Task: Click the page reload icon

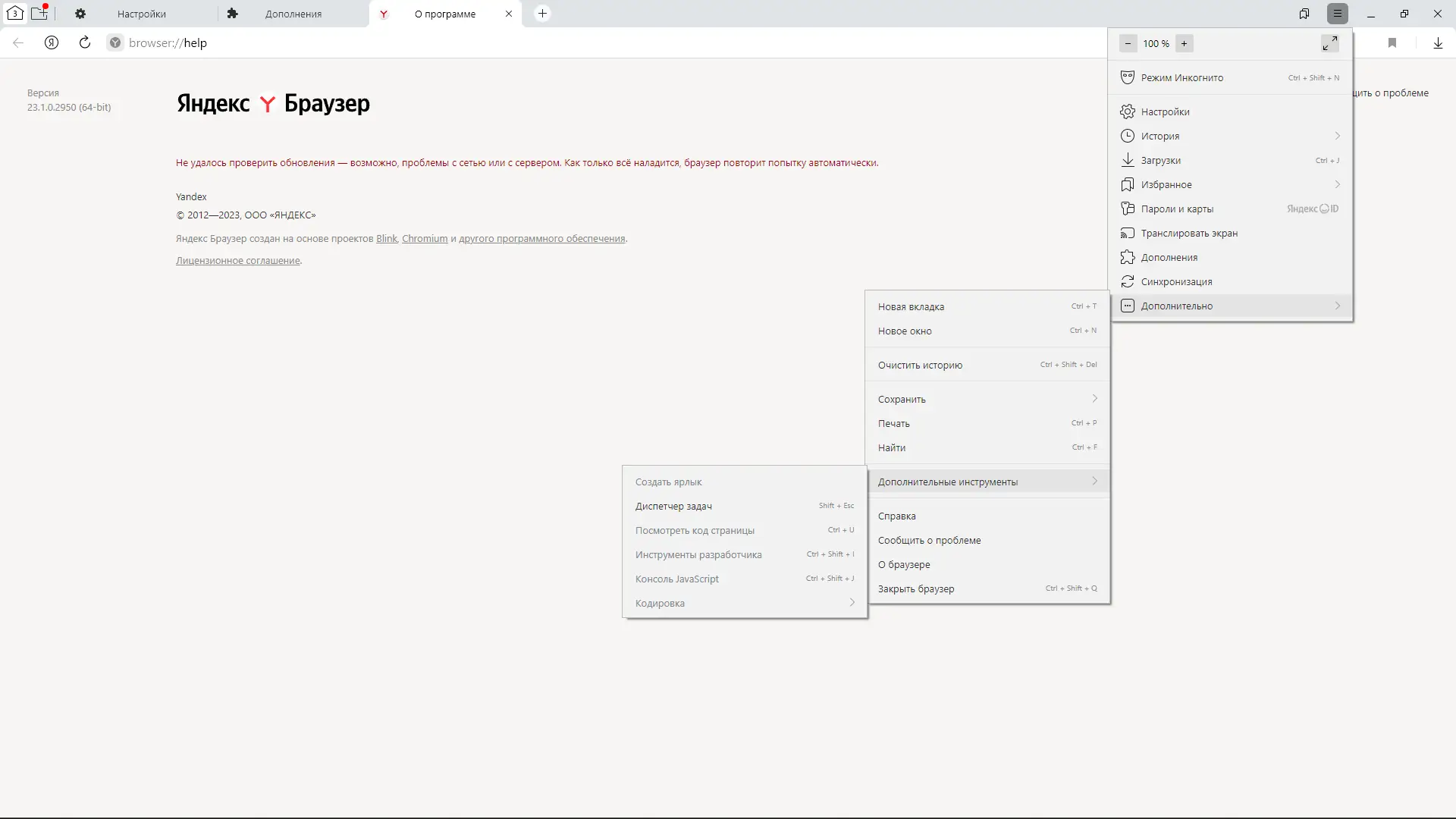Action: tap(85, 43)
